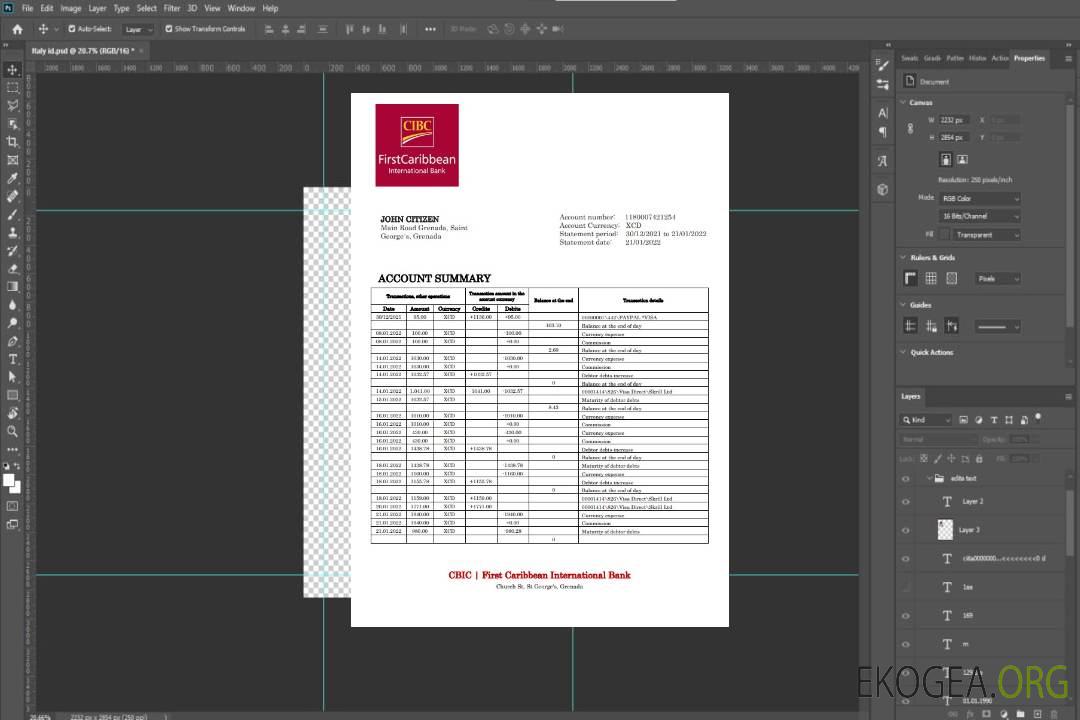Click the canvas width W field
This screenshot has height=720, width=1080.
(954, 120)
